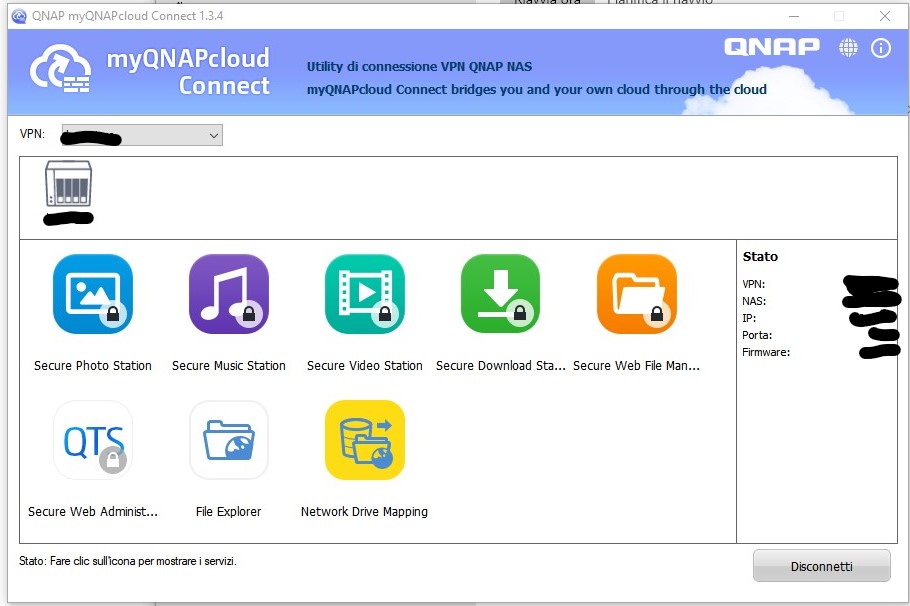Click the 'Secure Download Sta...' text label
This screenshot has width=910, height=606.
500,366
